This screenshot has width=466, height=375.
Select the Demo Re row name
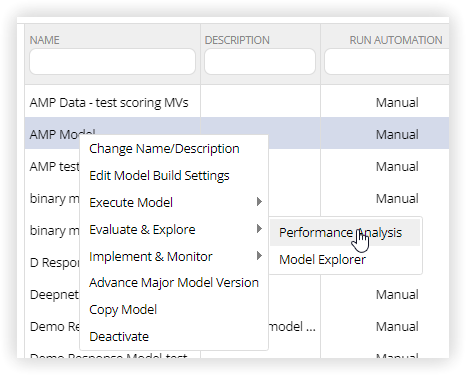tap(54, 327)
